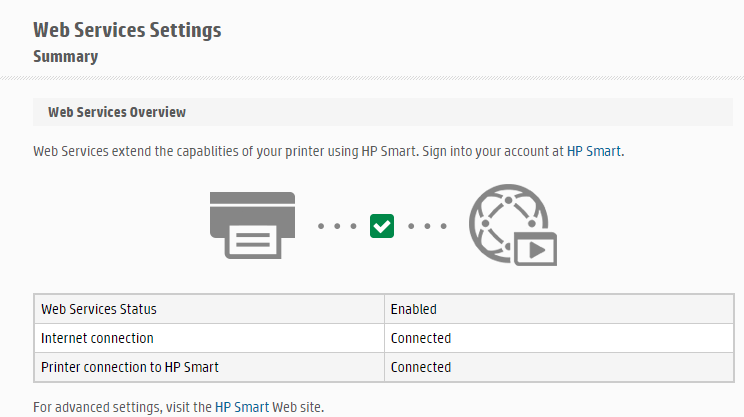744x417 pixels.
Task: Click the gray printer icon
Action: tap(252, 225)
